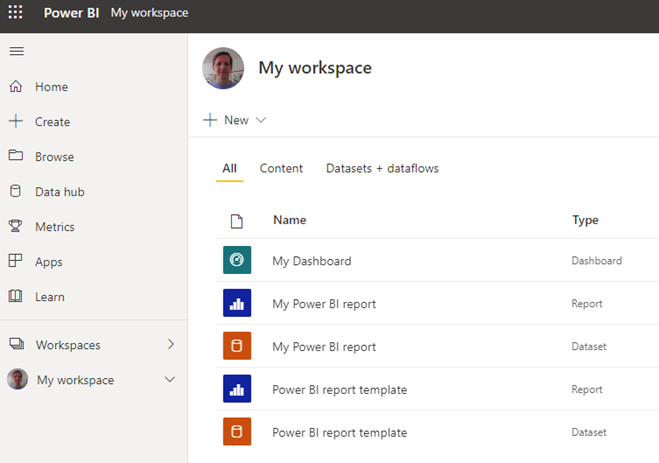This screenshot has width=659, height=463.
Task: Click the Workspaces label in sidebar
Action: point(68,345)
